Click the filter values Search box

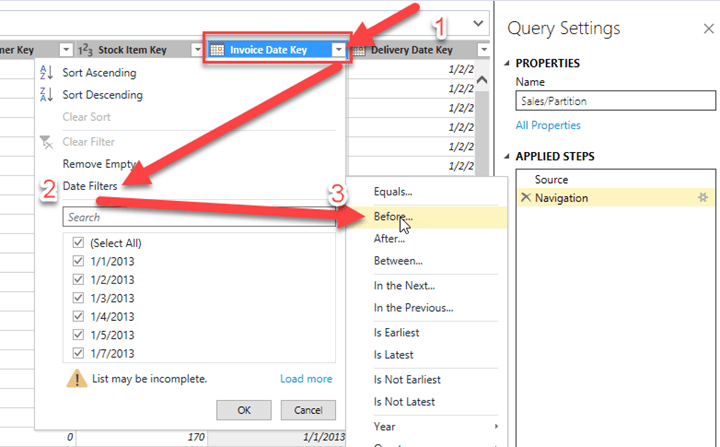pos(199,217)
